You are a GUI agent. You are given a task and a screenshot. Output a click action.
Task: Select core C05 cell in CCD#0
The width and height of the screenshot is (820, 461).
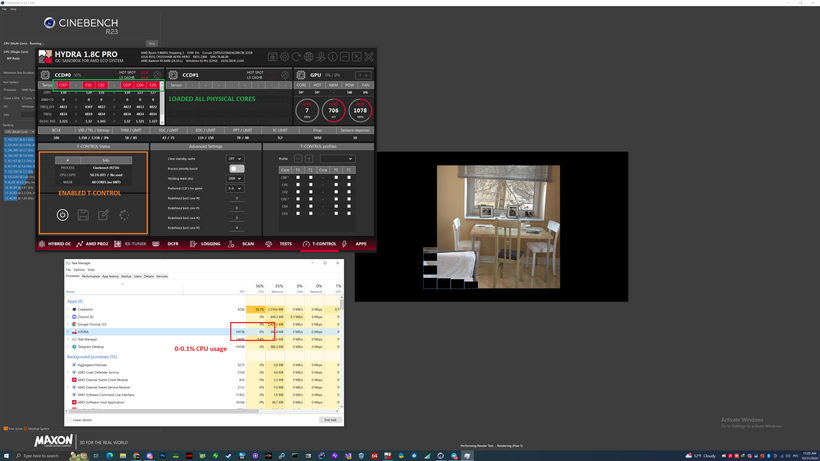pyautogui.click(x=153, y=85)
